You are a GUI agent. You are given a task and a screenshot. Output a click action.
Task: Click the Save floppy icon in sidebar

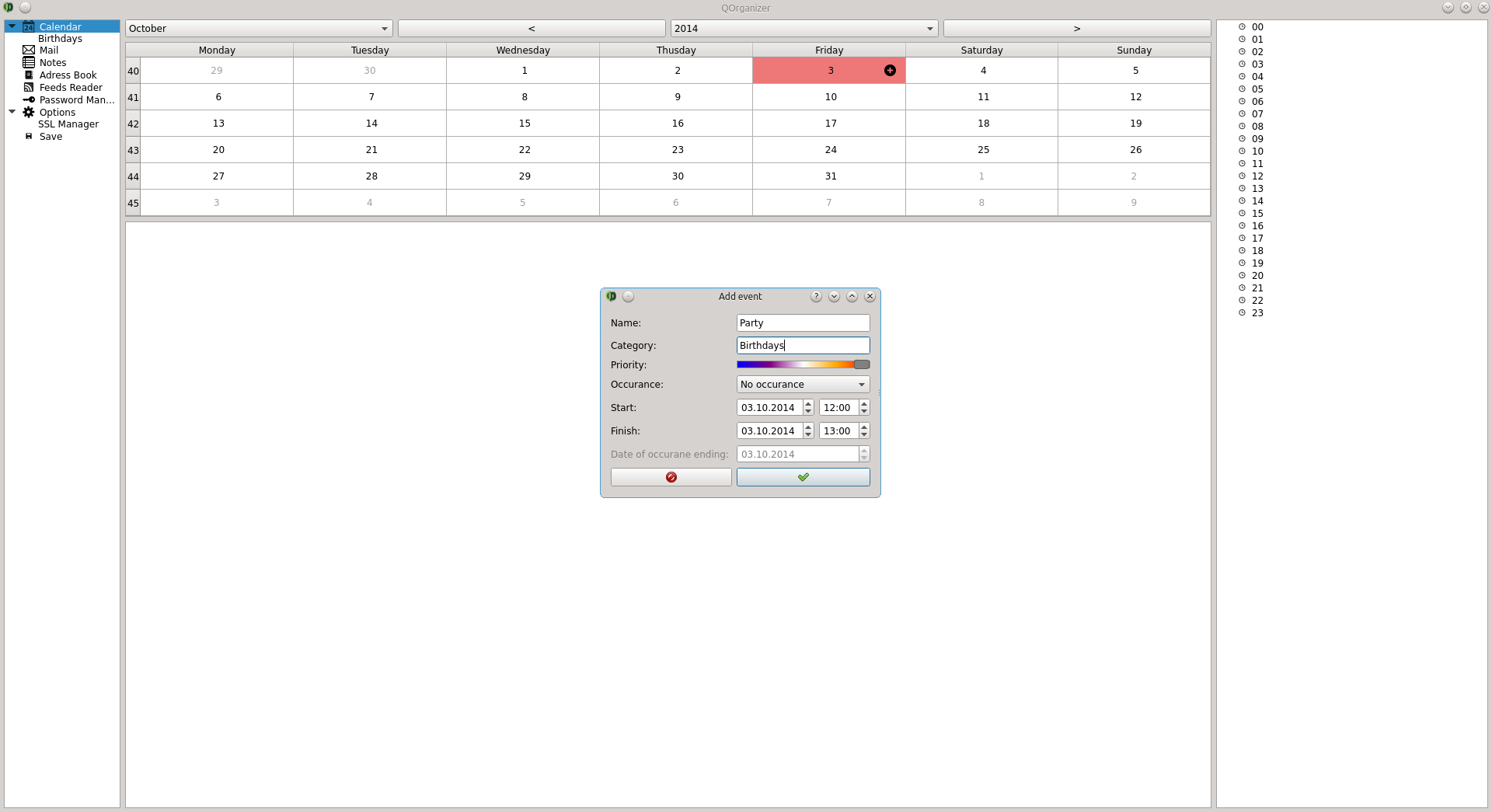pyautogui.click(x=29, y=137)
